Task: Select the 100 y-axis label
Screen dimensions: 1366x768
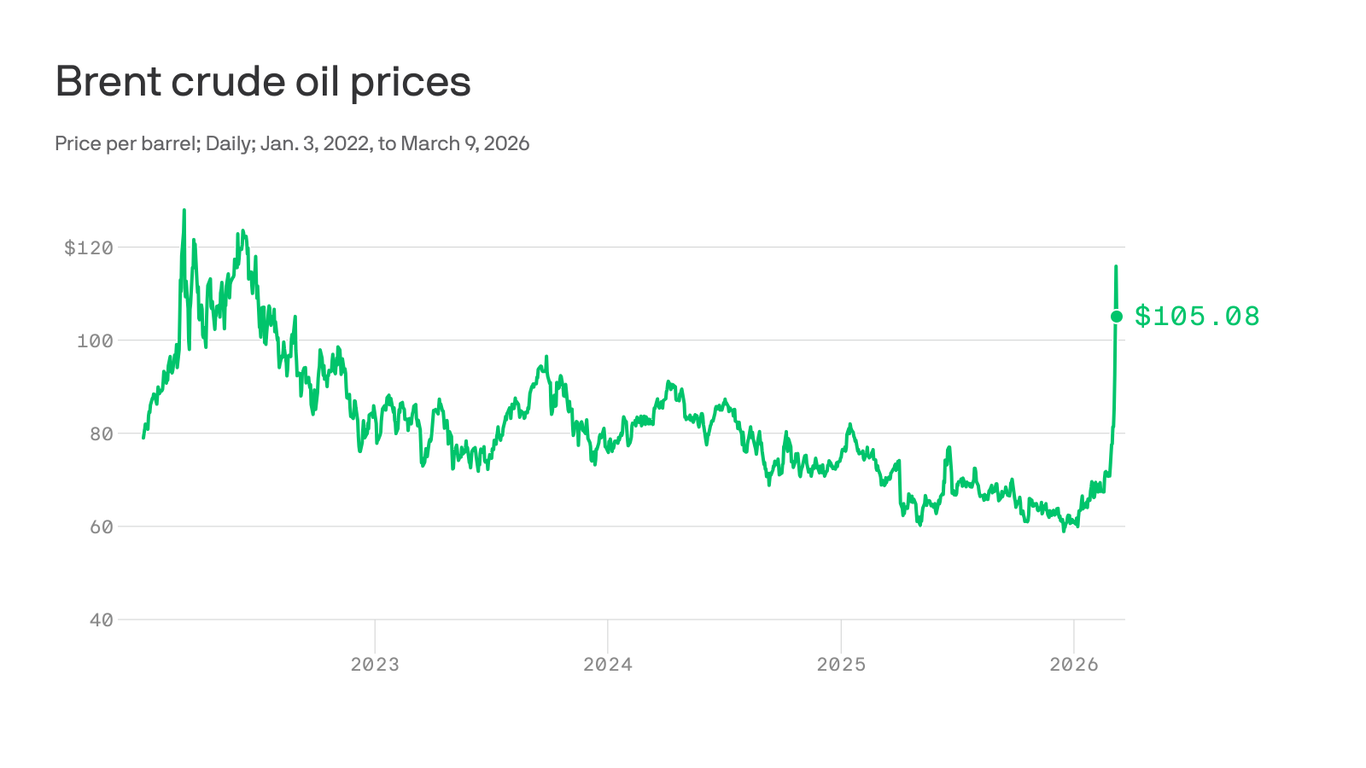Action: (x=94, y=341)
